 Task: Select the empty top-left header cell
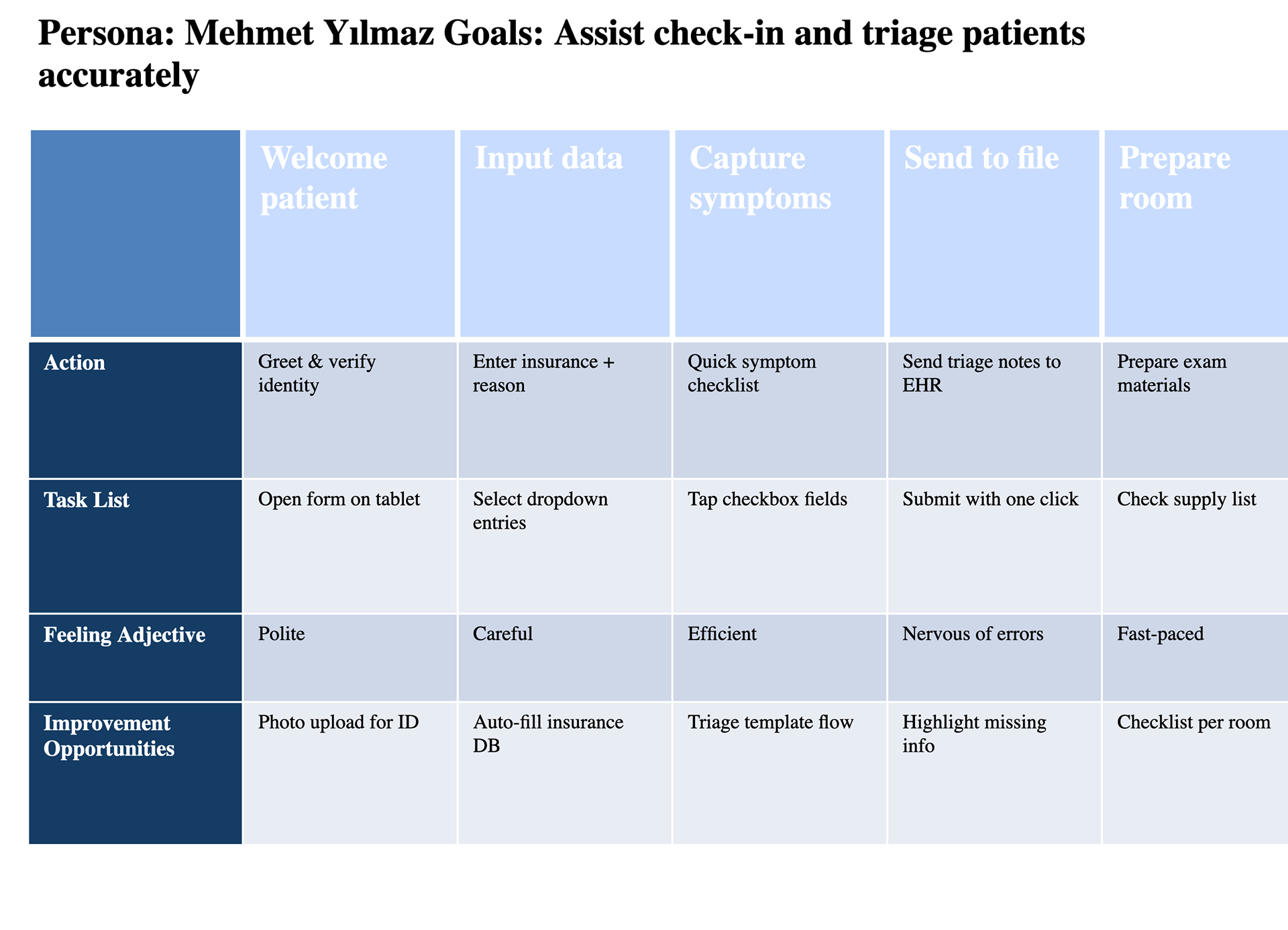[136, 234]
